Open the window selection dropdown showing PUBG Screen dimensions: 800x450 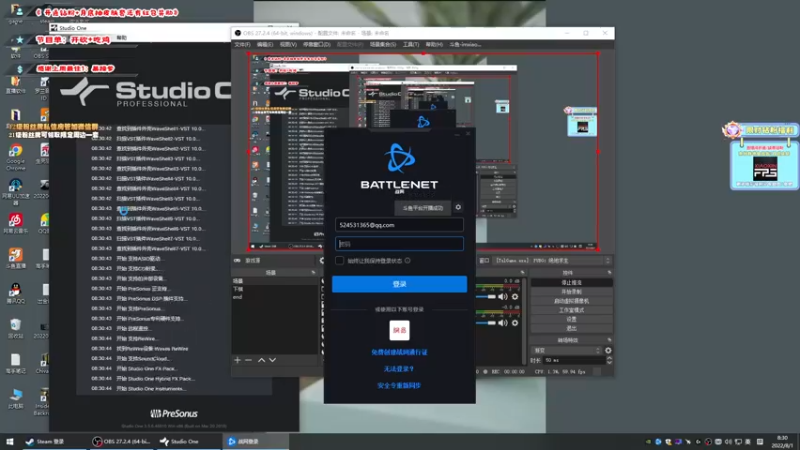point(553,260)
